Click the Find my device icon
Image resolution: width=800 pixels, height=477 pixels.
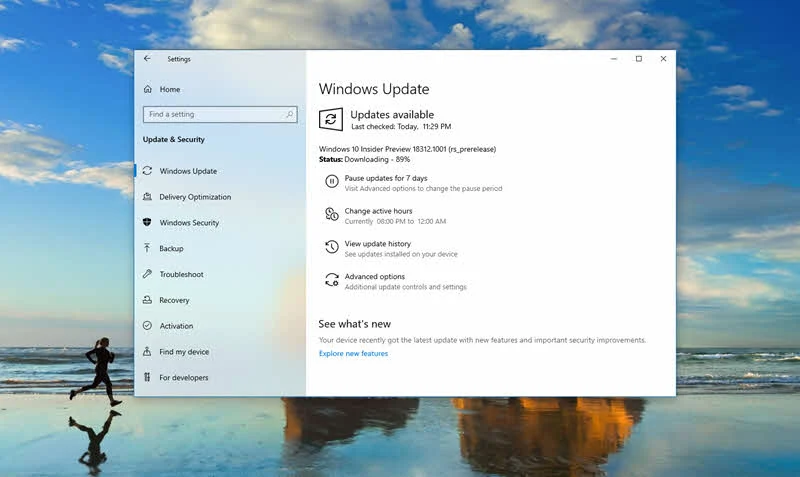point(147,352)
